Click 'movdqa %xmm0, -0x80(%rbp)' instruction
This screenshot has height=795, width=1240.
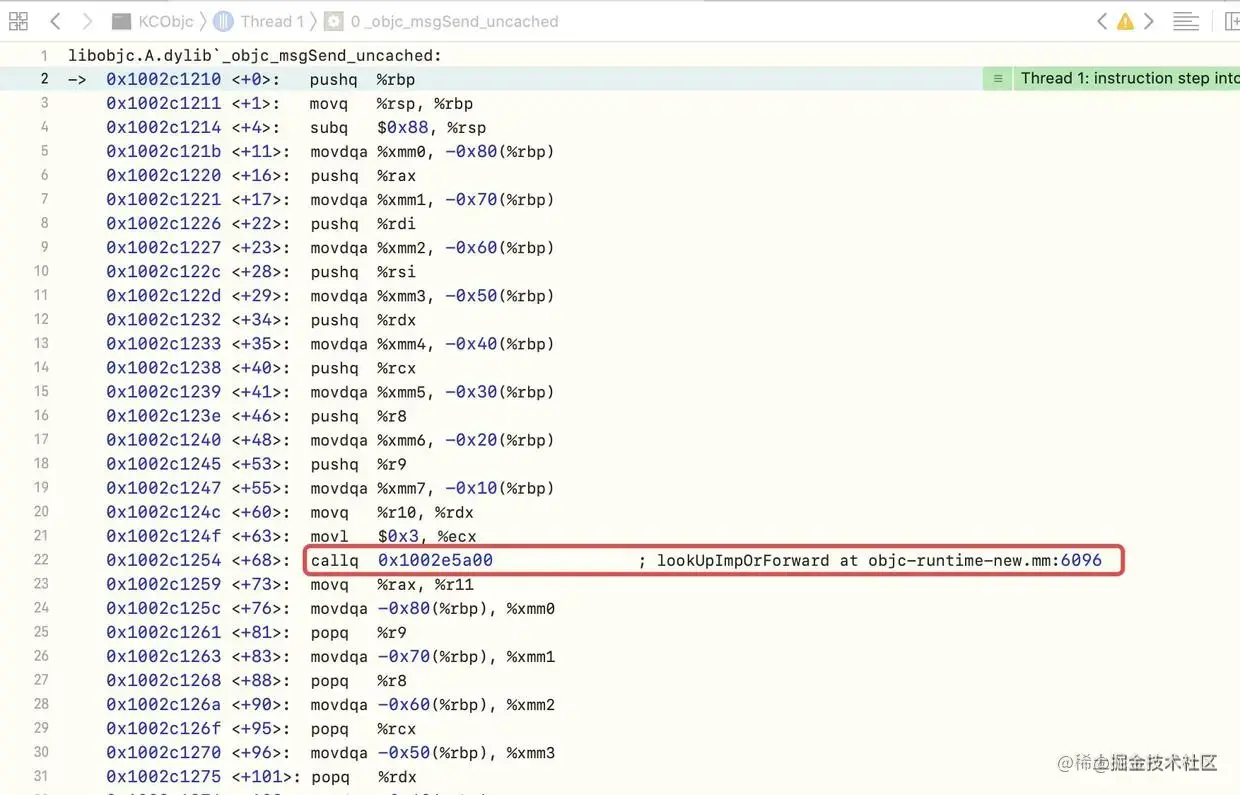click(x=432, y=151)
